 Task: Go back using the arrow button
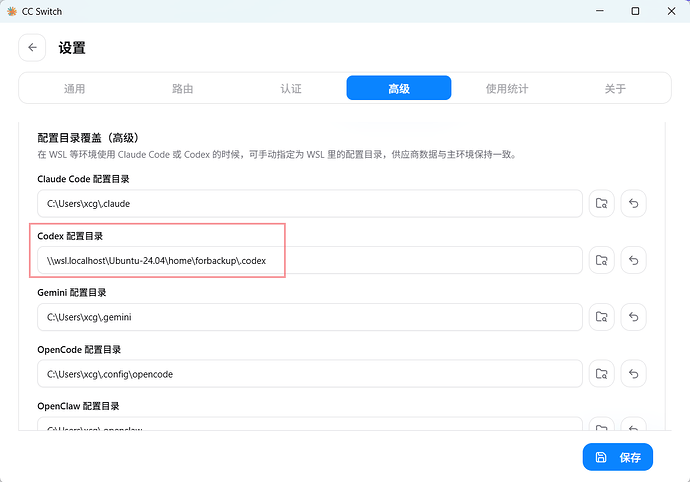click(32, 48)
